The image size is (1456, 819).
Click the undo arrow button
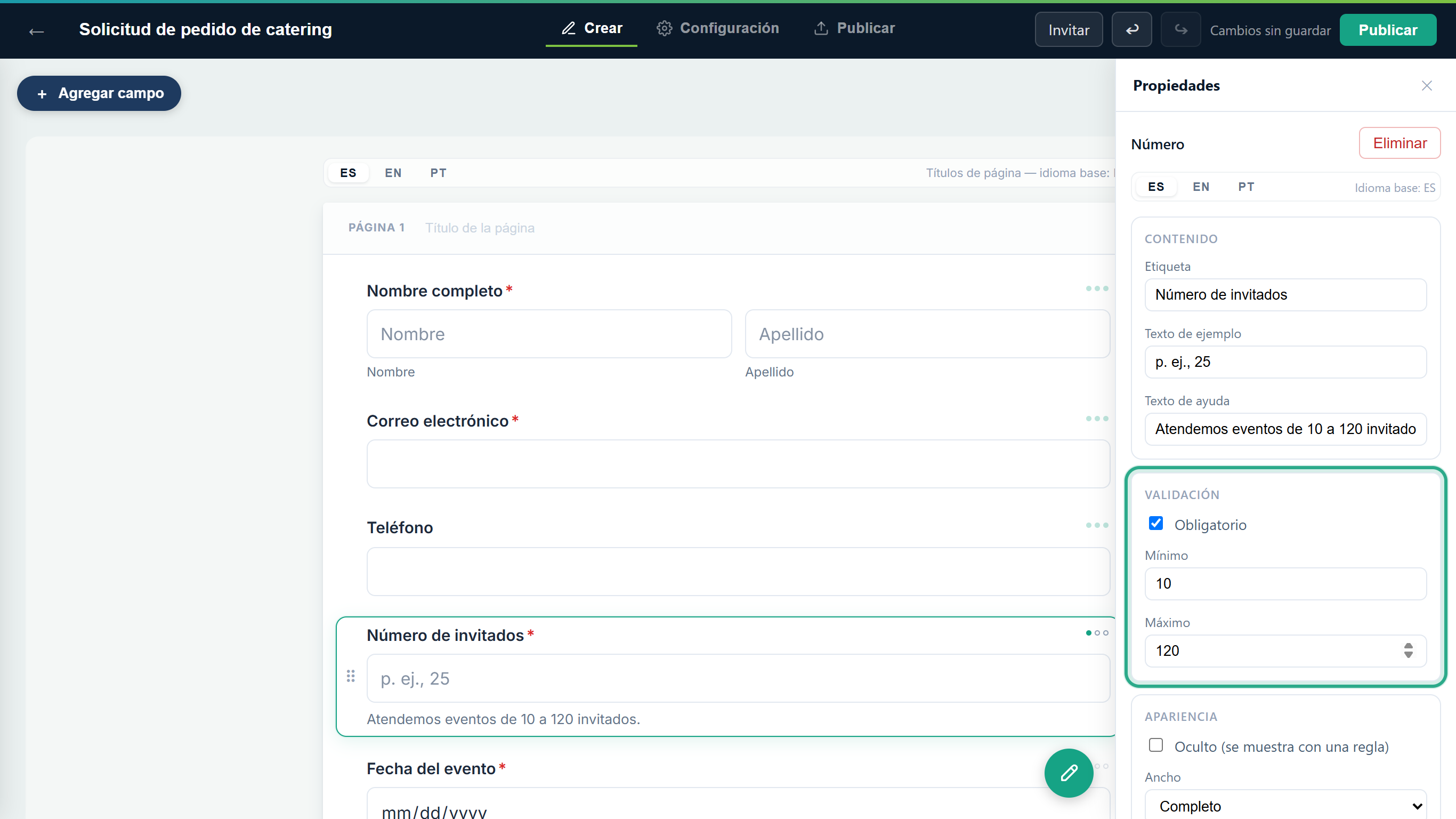tap(1131, 29)
